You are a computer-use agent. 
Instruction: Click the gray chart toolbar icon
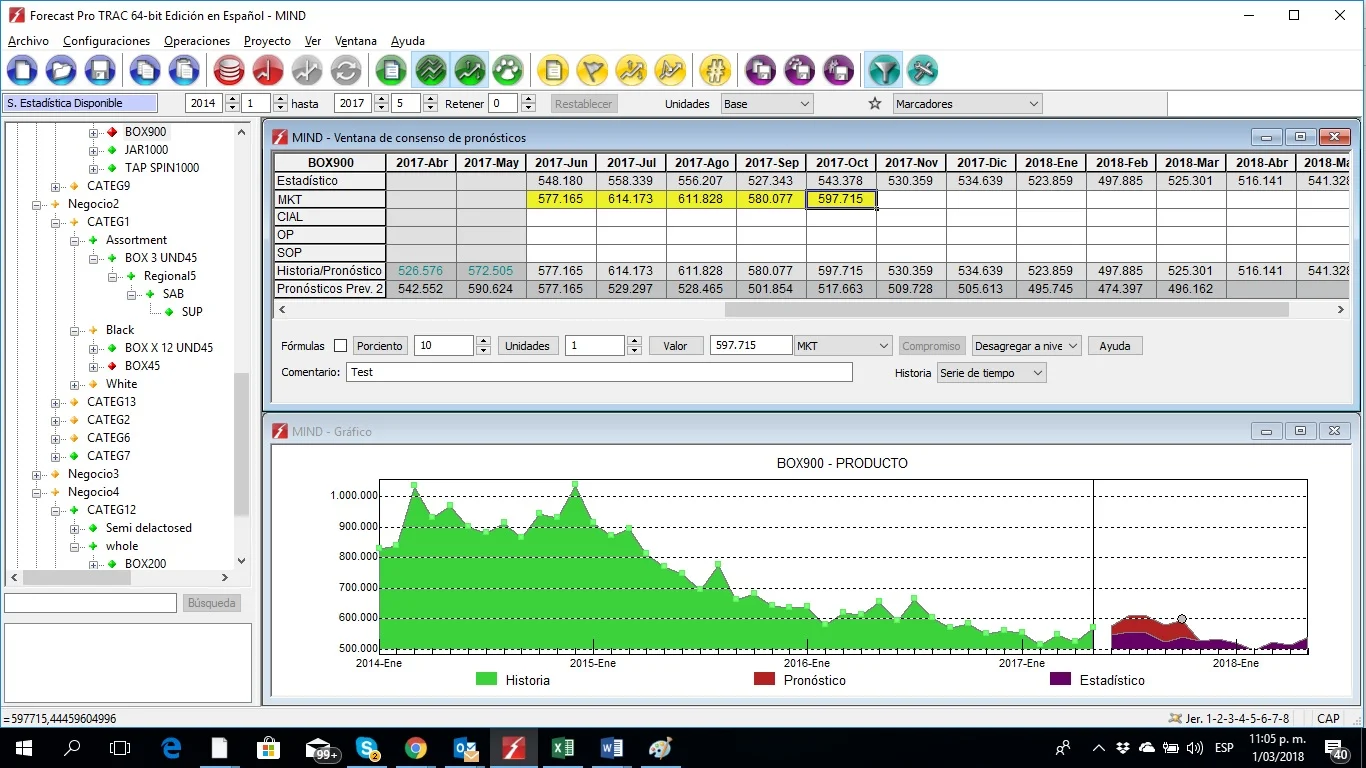pos(307,71)
